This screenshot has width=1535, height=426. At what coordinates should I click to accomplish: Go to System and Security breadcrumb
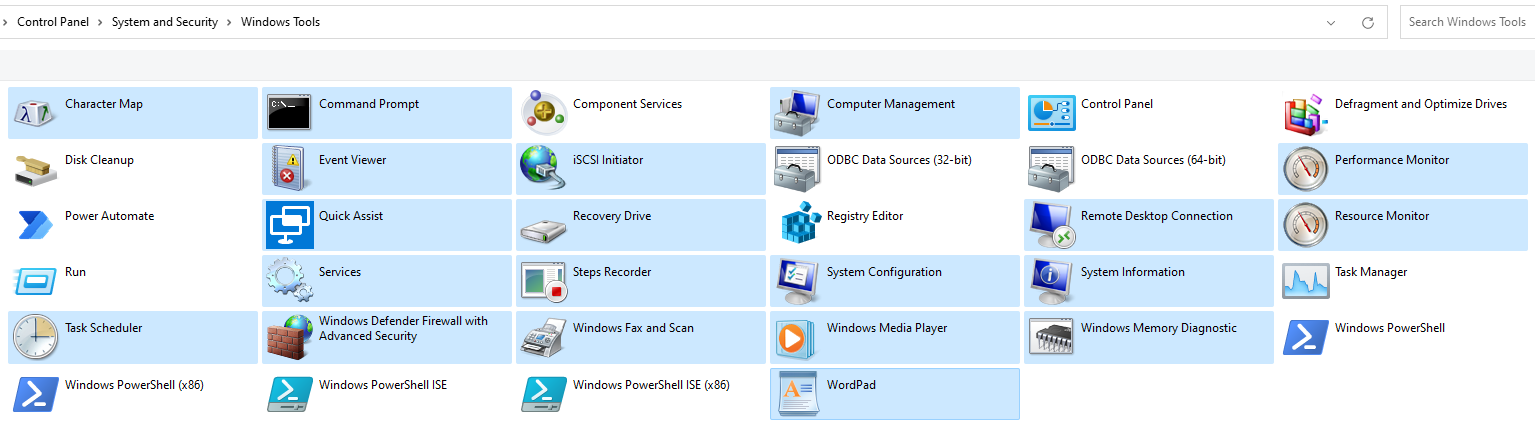pos(165,22)
